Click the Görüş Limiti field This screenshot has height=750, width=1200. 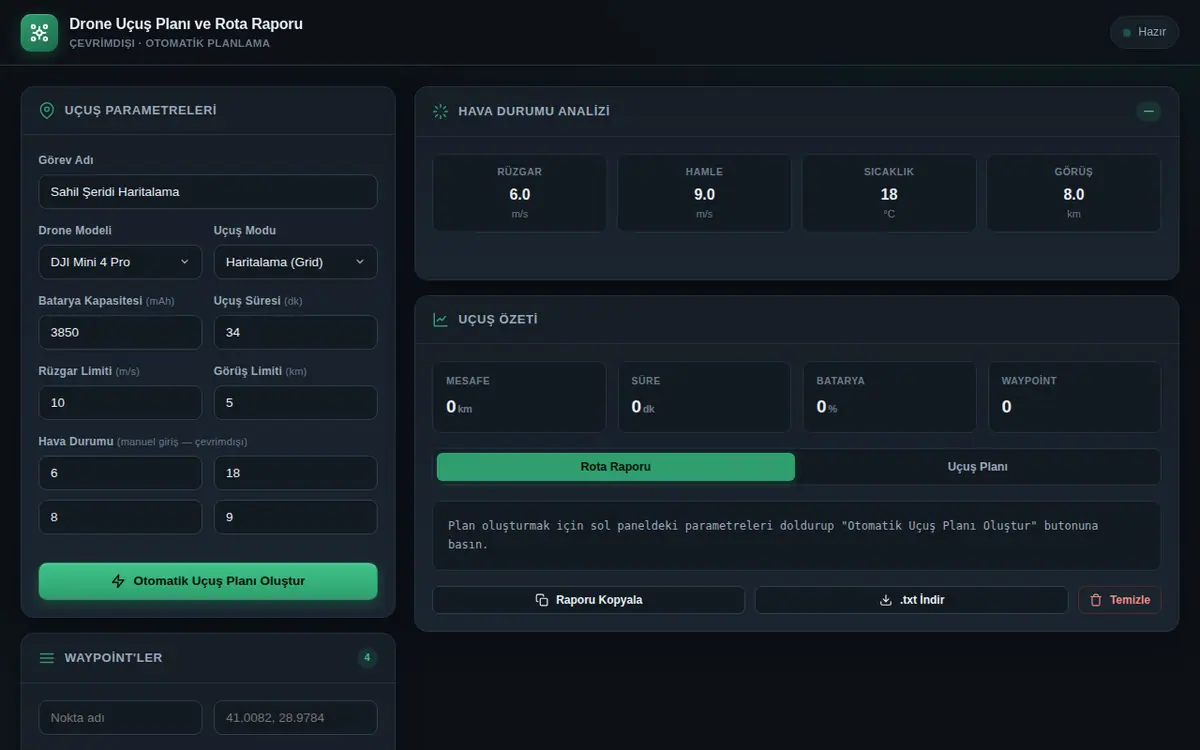point(295,402)
